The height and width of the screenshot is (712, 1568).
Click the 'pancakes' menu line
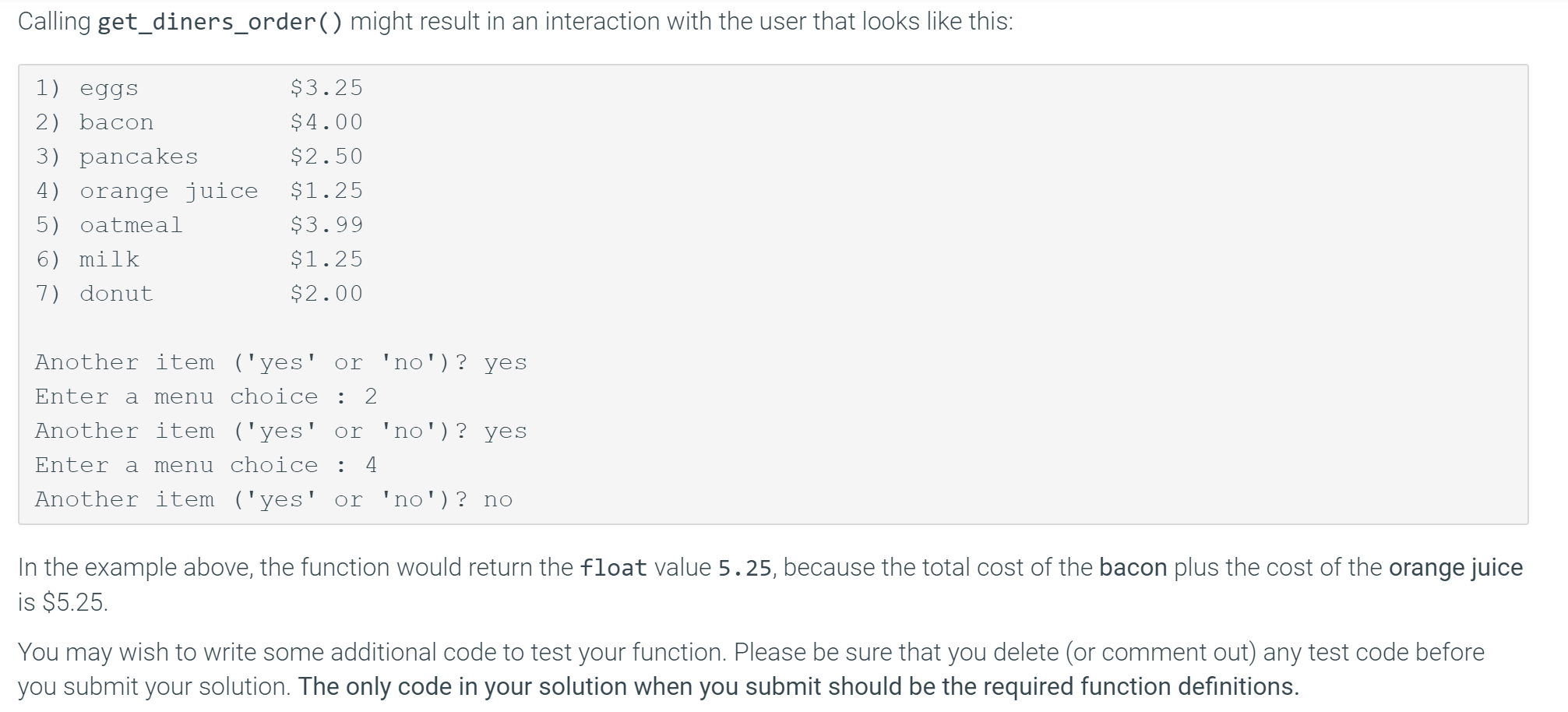point(199,157)
